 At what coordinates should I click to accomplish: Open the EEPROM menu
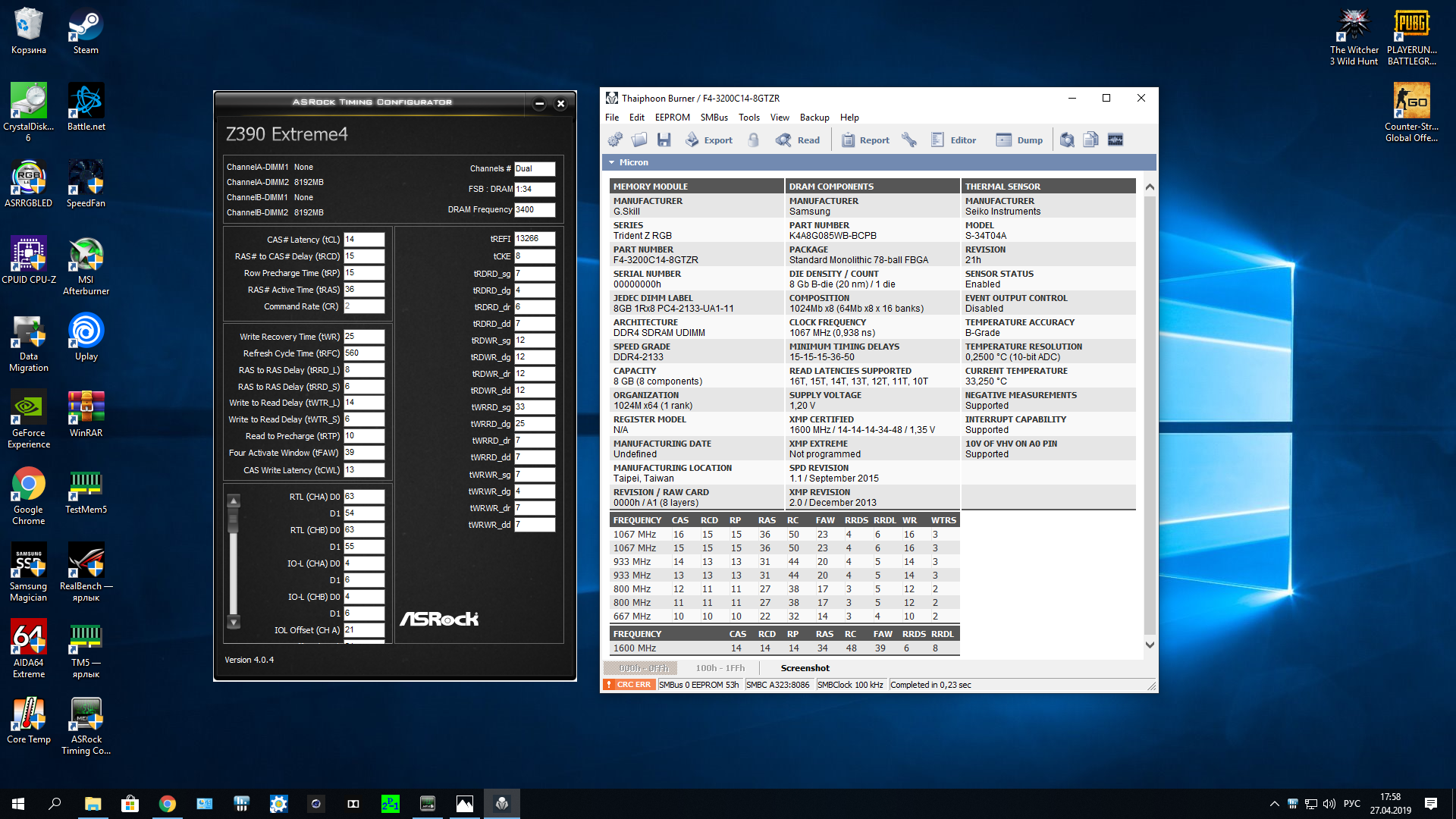pyautogui.click(x=672, y=118)
